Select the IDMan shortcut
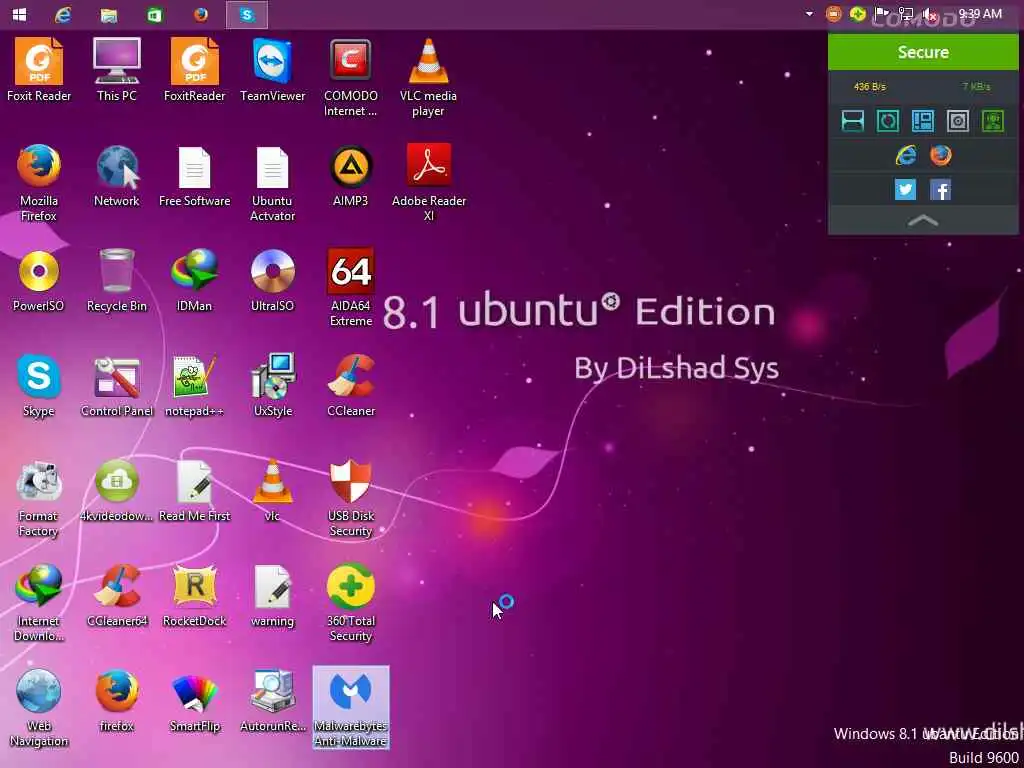The image size is (1024, 768). click(195, 280)
